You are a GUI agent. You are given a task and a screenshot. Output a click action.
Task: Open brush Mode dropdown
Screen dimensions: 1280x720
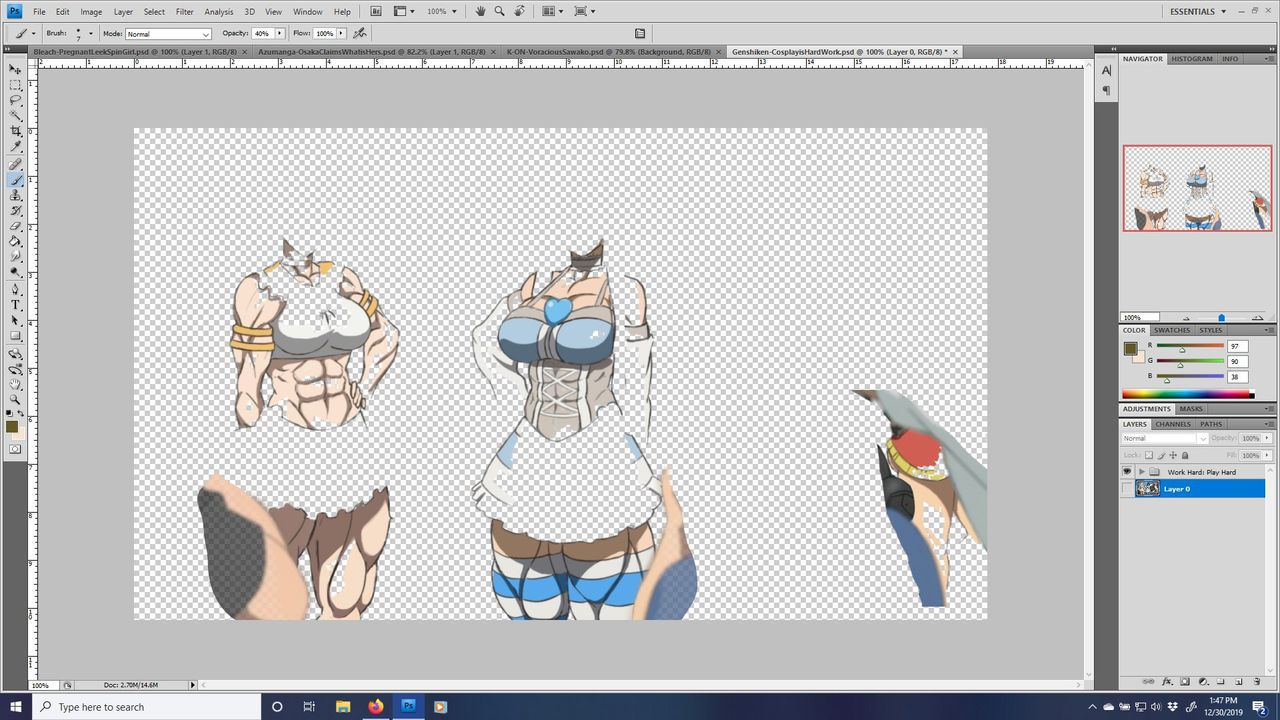(169, 33)
